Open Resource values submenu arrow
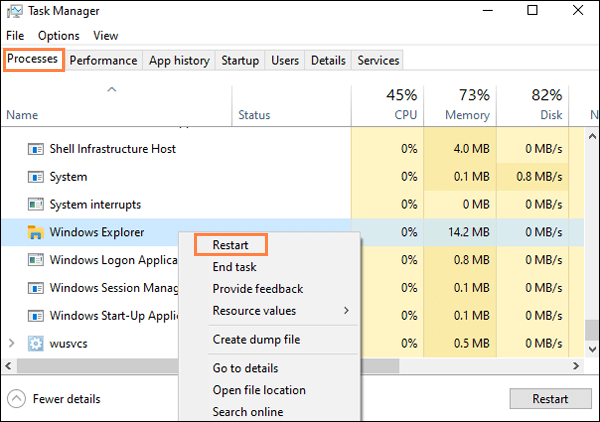 pyautogui.click(x=346, y=311)
